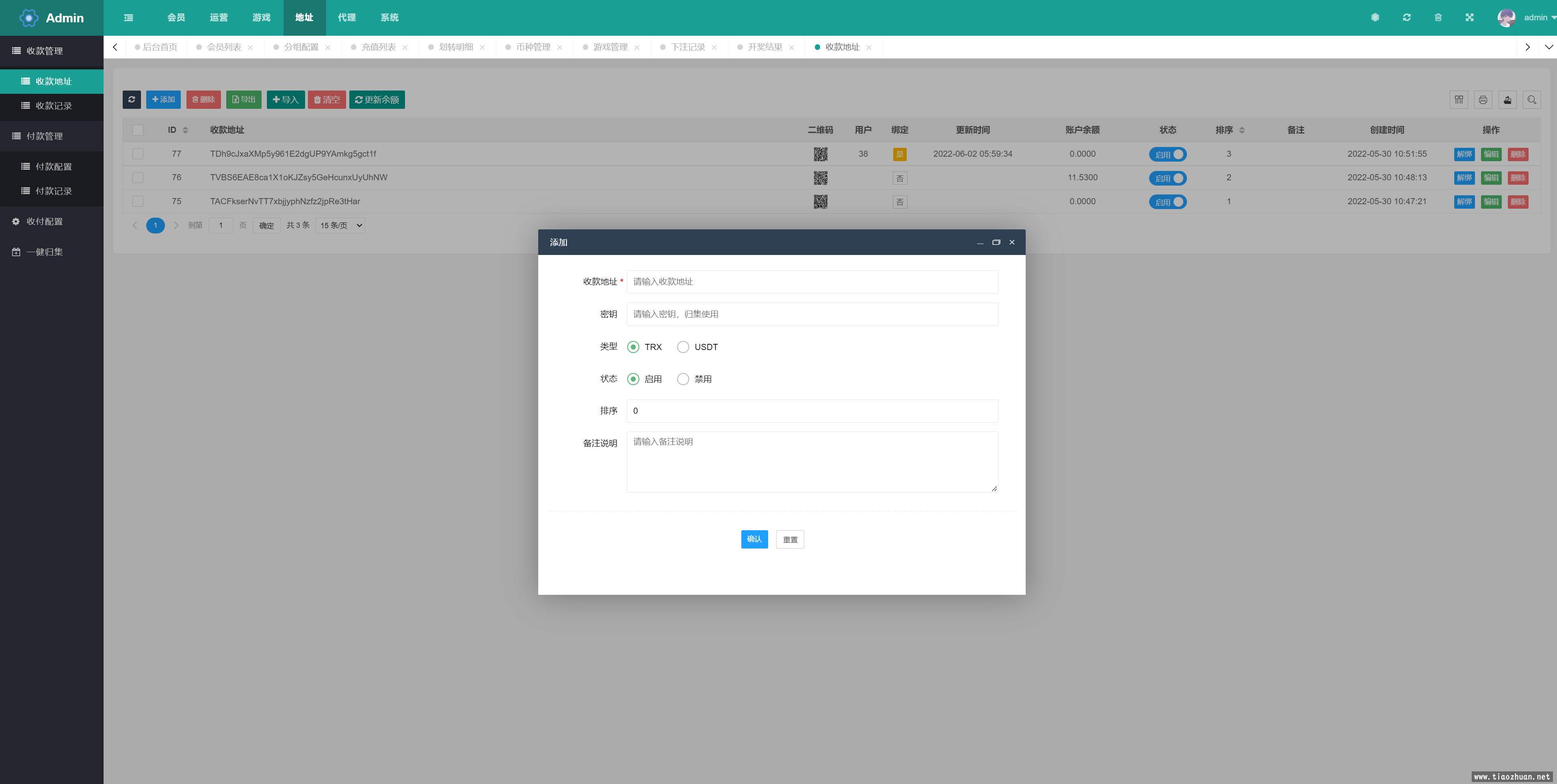The height and width of the screenshot is (784, 1557).
Task: Focus the 密钥 input field
Action: [x=812, y=314]
